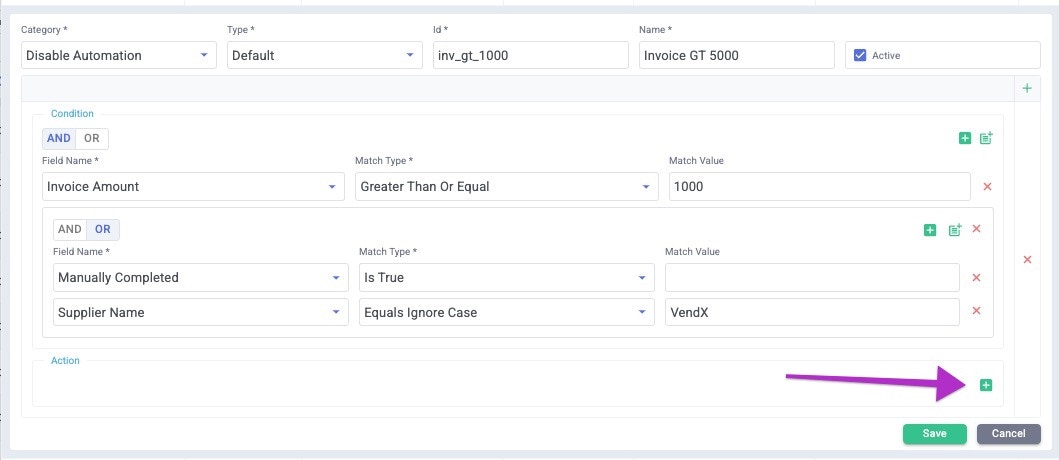Delete the nested OR group

pos(976,229)
